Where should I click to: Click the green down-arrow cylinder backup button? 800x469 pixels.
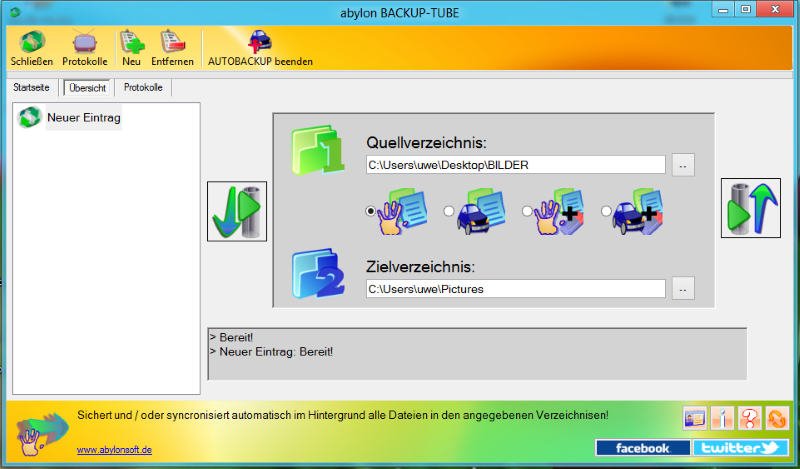coord(237,211)
